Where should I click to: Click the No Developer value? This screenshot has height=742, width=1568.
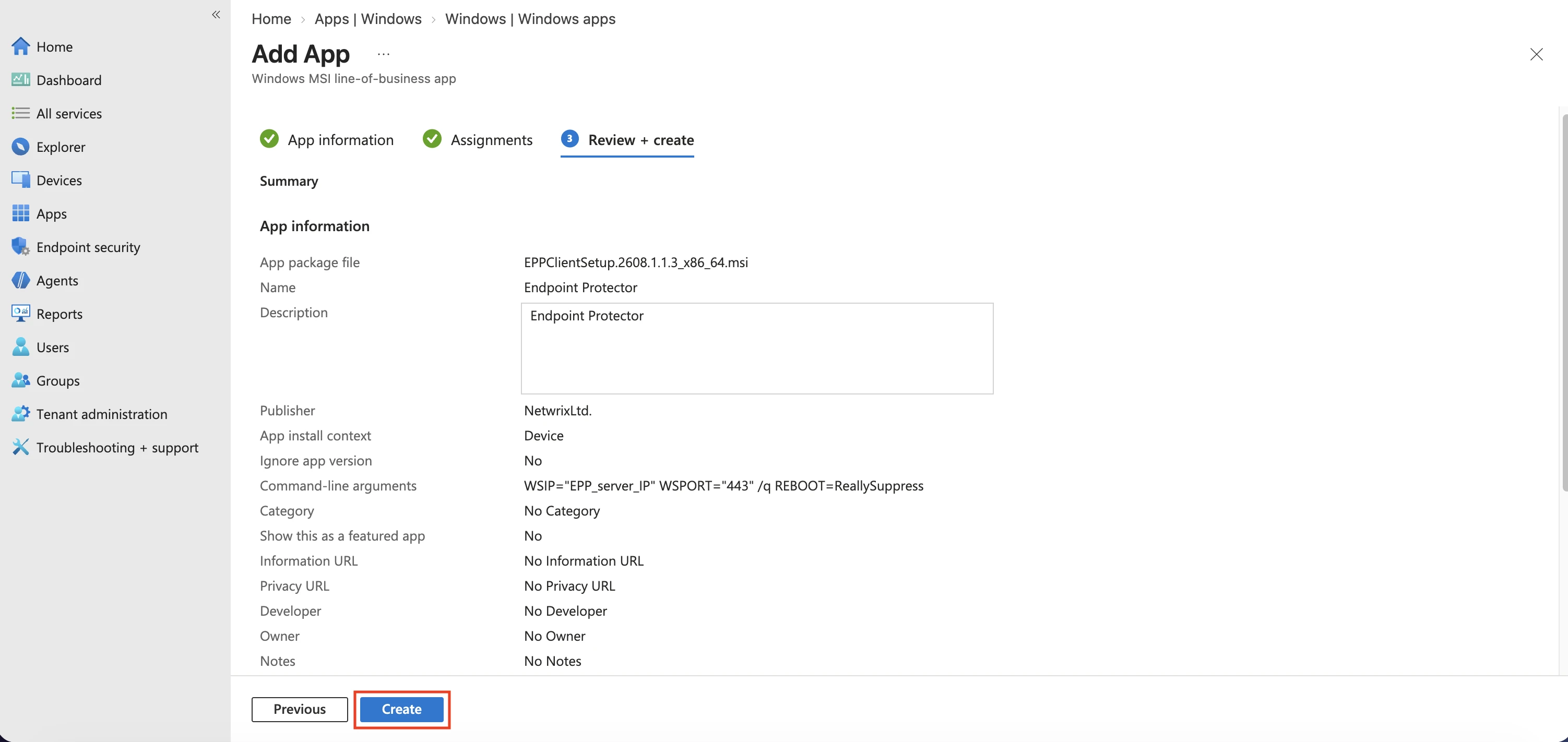pos(565,611)
